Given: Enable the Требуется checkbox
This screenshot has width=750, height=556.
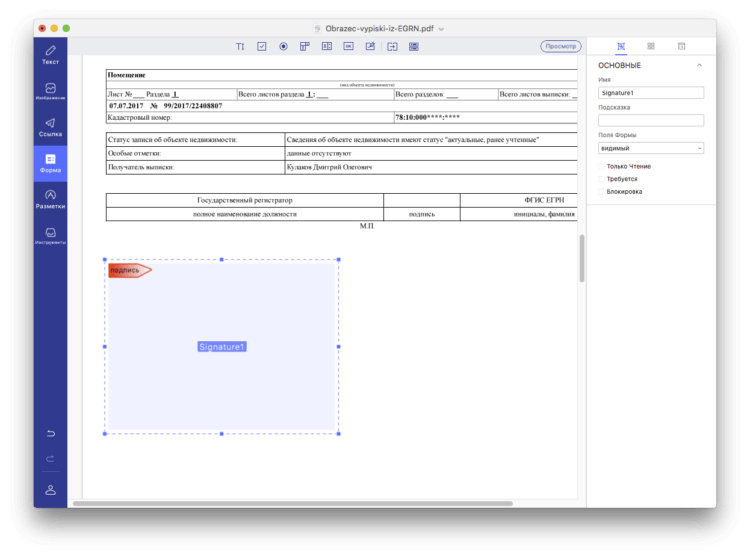Looking at the screenshot, I should coord(601,179).
